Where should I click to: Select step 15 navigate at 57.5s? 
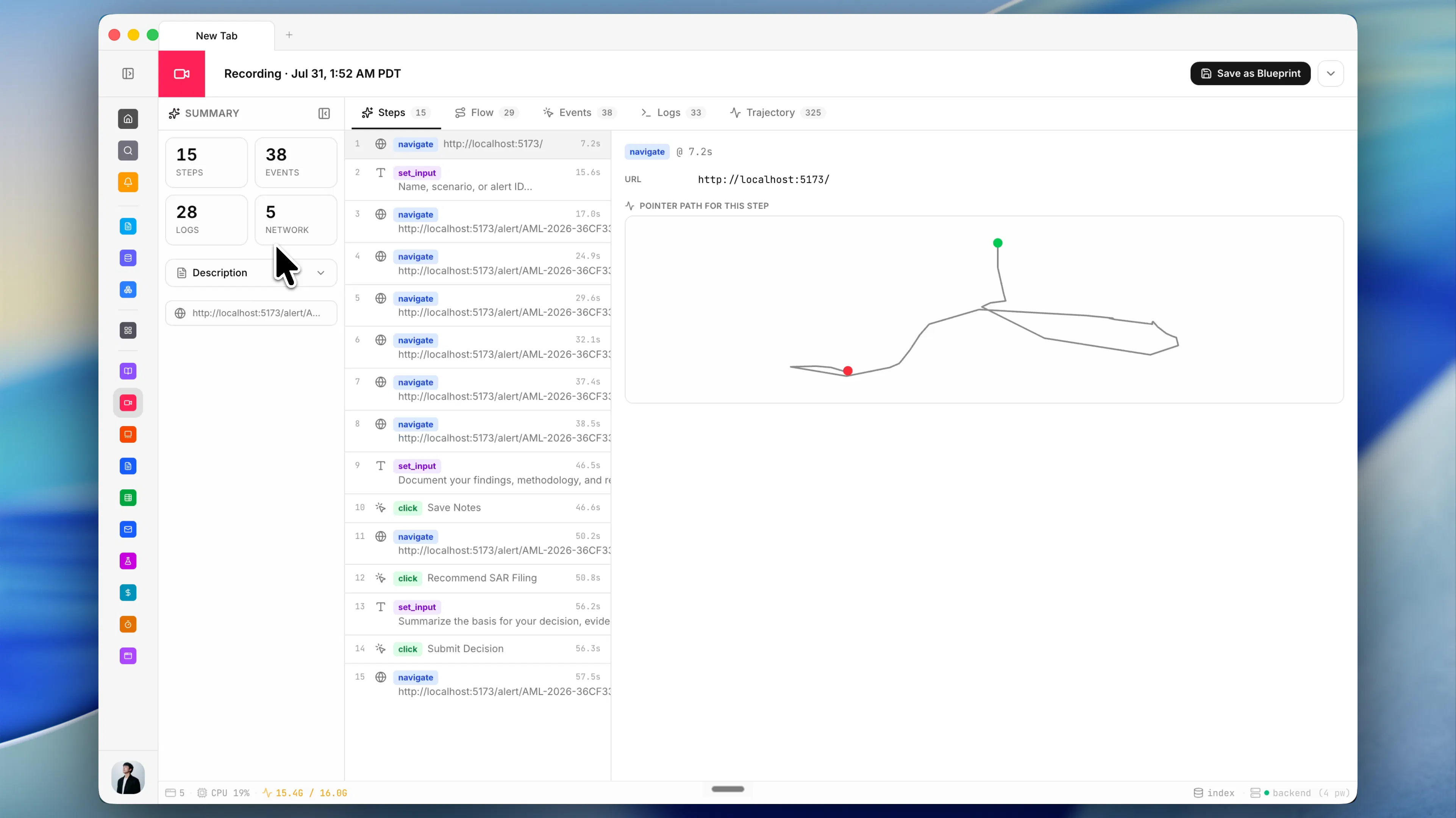point(478,684)
